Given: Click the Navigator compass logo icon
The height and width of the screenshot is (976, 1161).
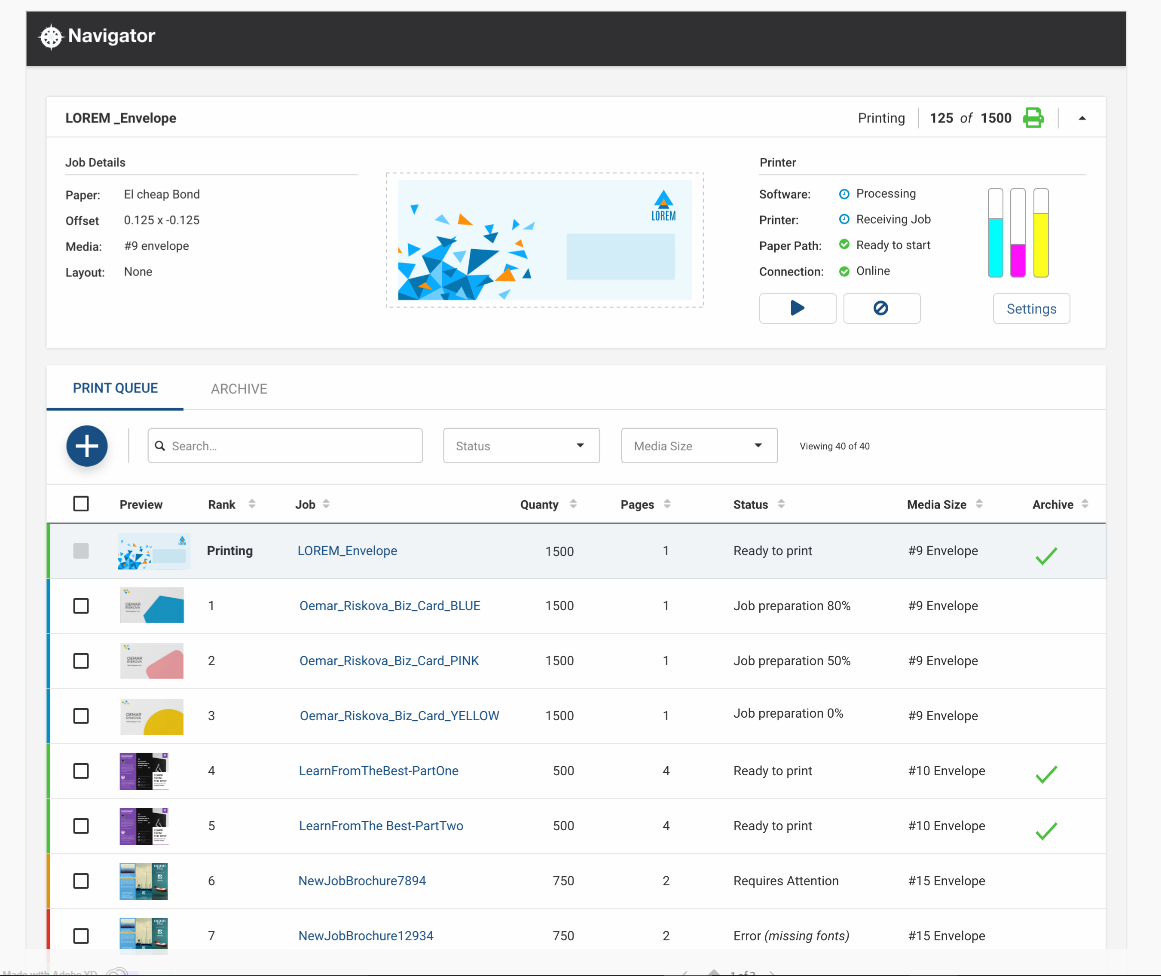Looking at the screenshot, I should coord(51,36).
